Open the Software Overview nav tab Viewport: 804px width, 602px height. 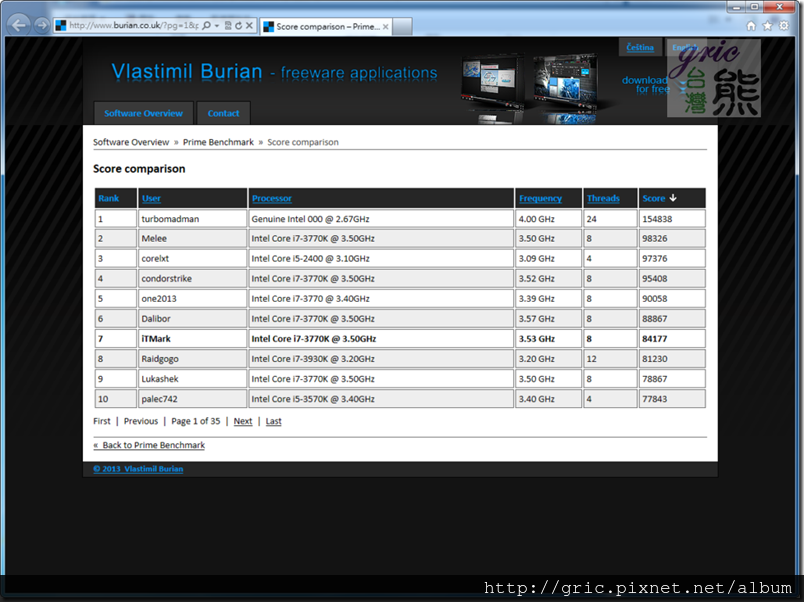point(144,113)
